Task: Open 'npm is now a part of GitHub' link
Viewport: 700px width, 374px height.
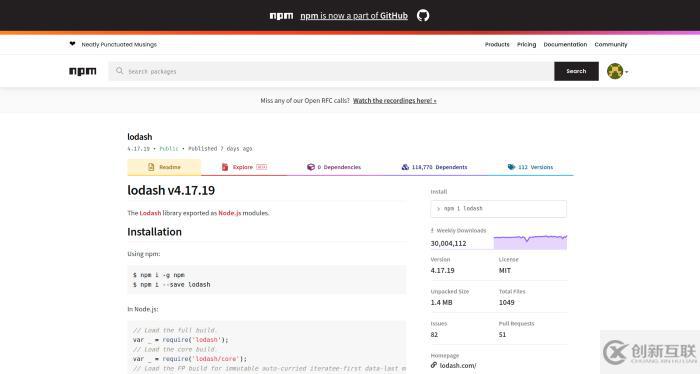Action: click(354, 16)
